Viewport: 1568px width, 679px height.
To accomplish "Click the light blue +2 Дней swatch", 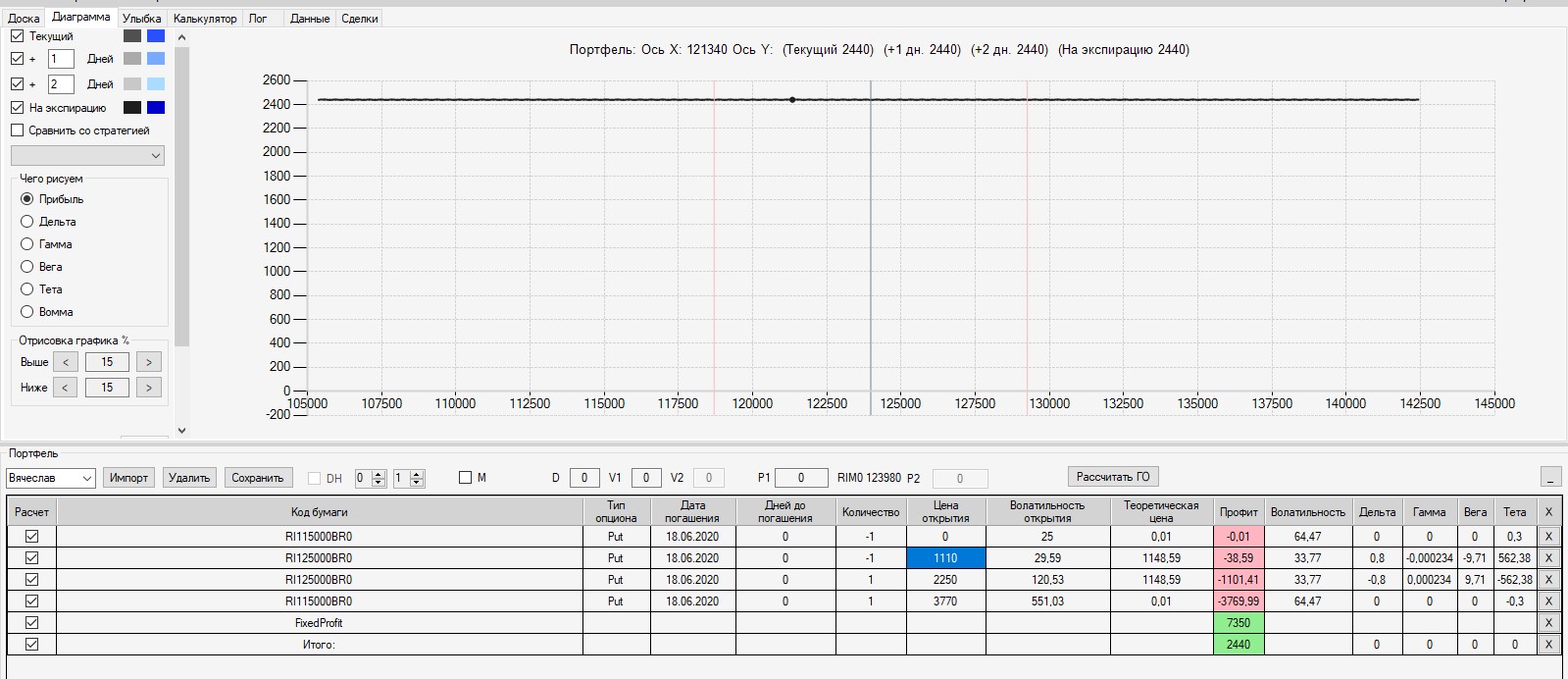I will pyautogui.click(x=156, y=84).
